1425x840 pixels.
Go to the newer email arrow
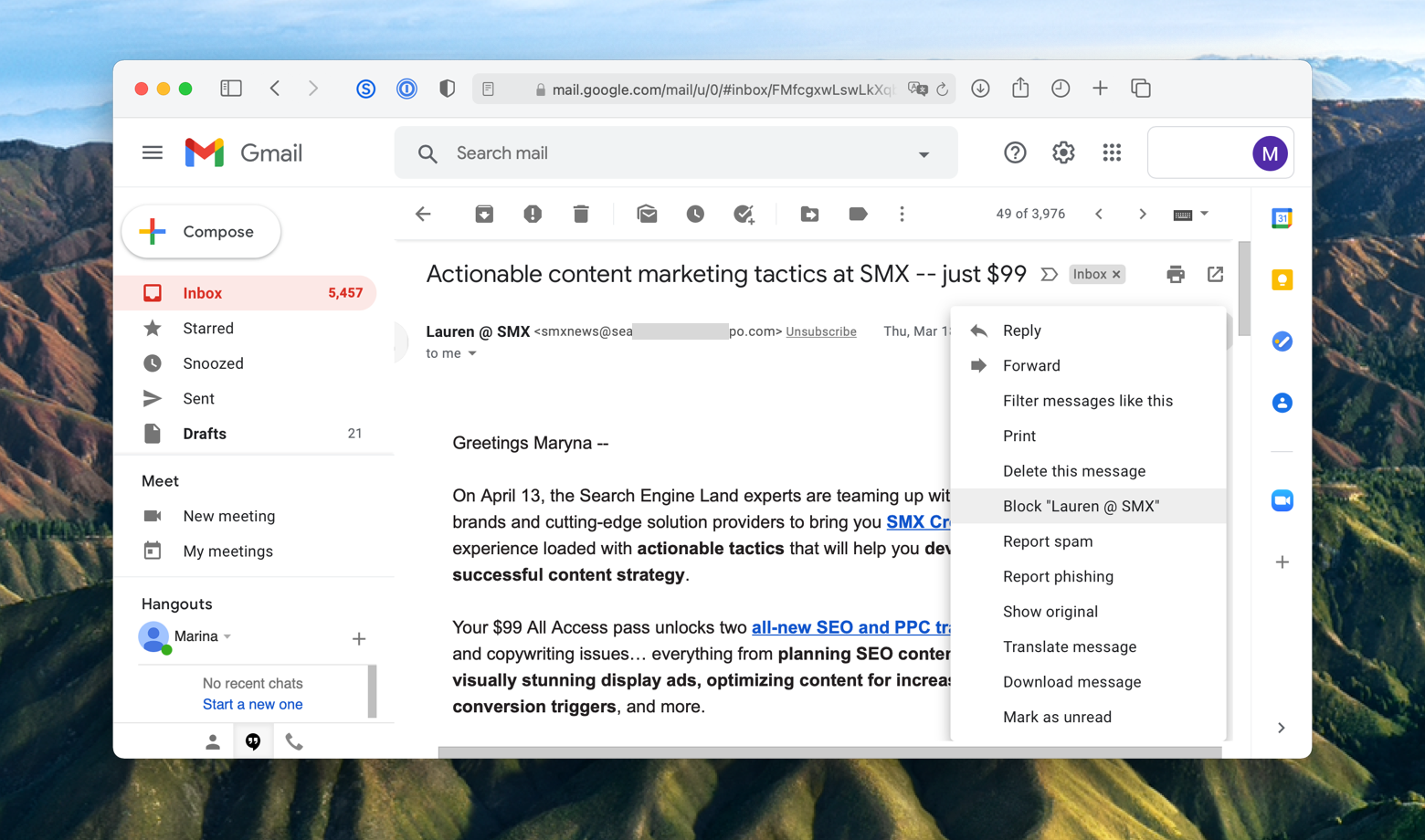click(1099, 214)
